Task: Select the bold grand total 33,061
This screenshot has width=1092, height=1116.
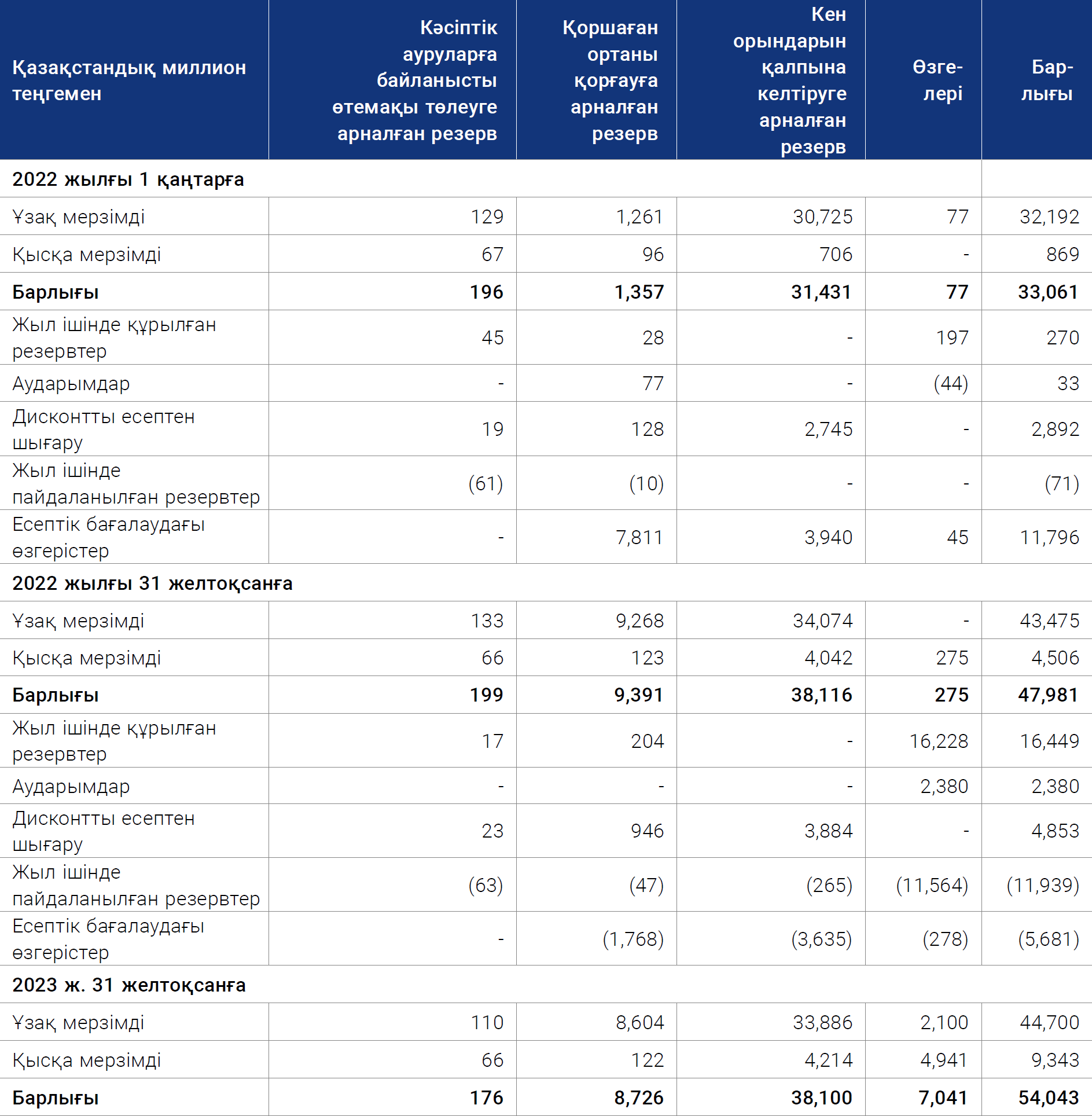Action: pyautogui.click(x=1049, y=292)
